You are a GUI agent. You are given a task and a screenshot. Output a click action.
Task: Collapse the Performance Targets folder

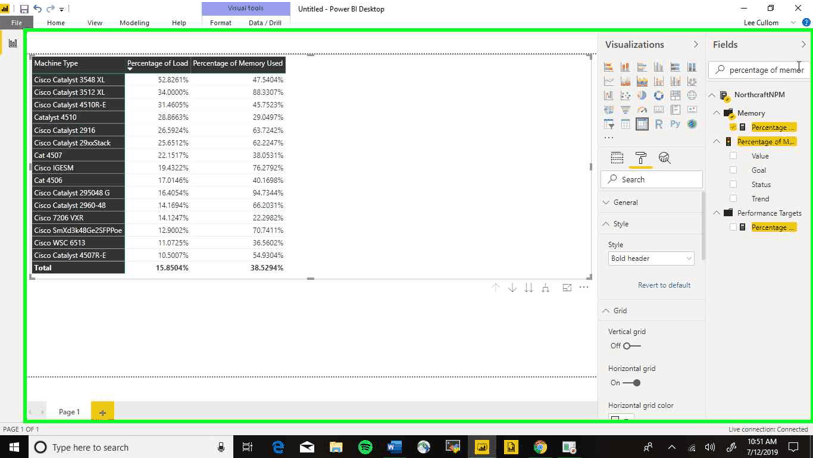717,213
